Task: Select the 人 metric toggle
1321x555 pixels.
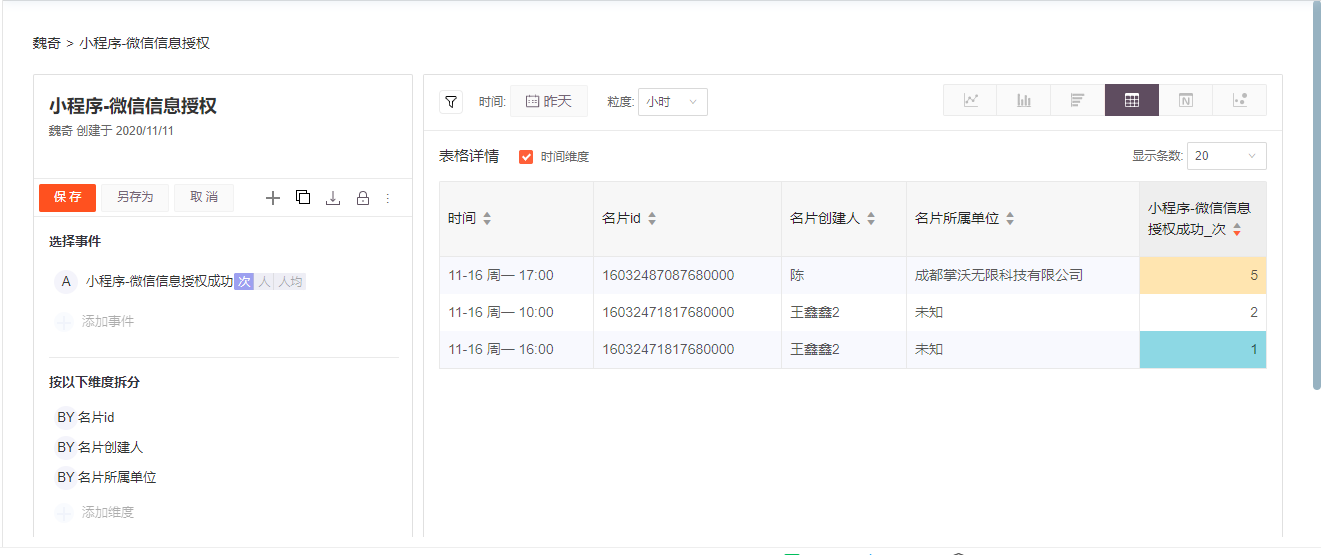Action: pyautogui.click(x=264, y=282)
